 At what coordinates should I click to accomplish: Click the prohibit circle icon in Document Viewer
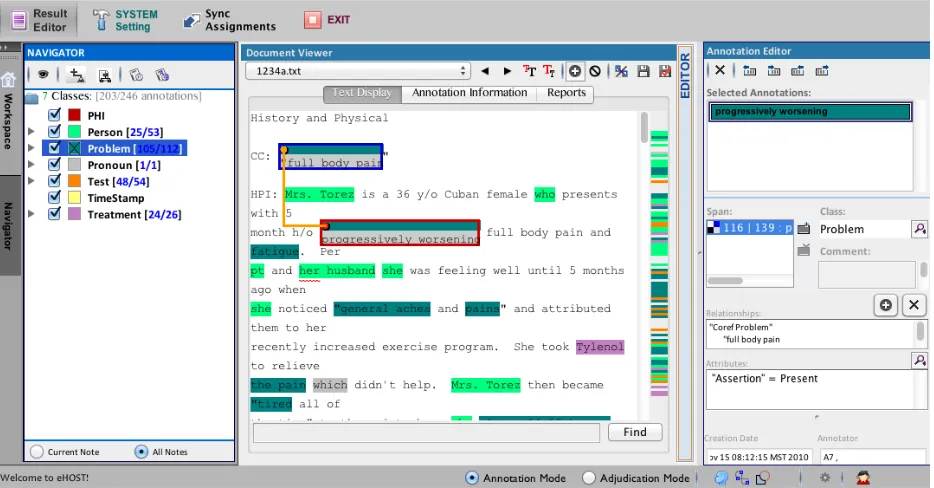click(595, 72)
